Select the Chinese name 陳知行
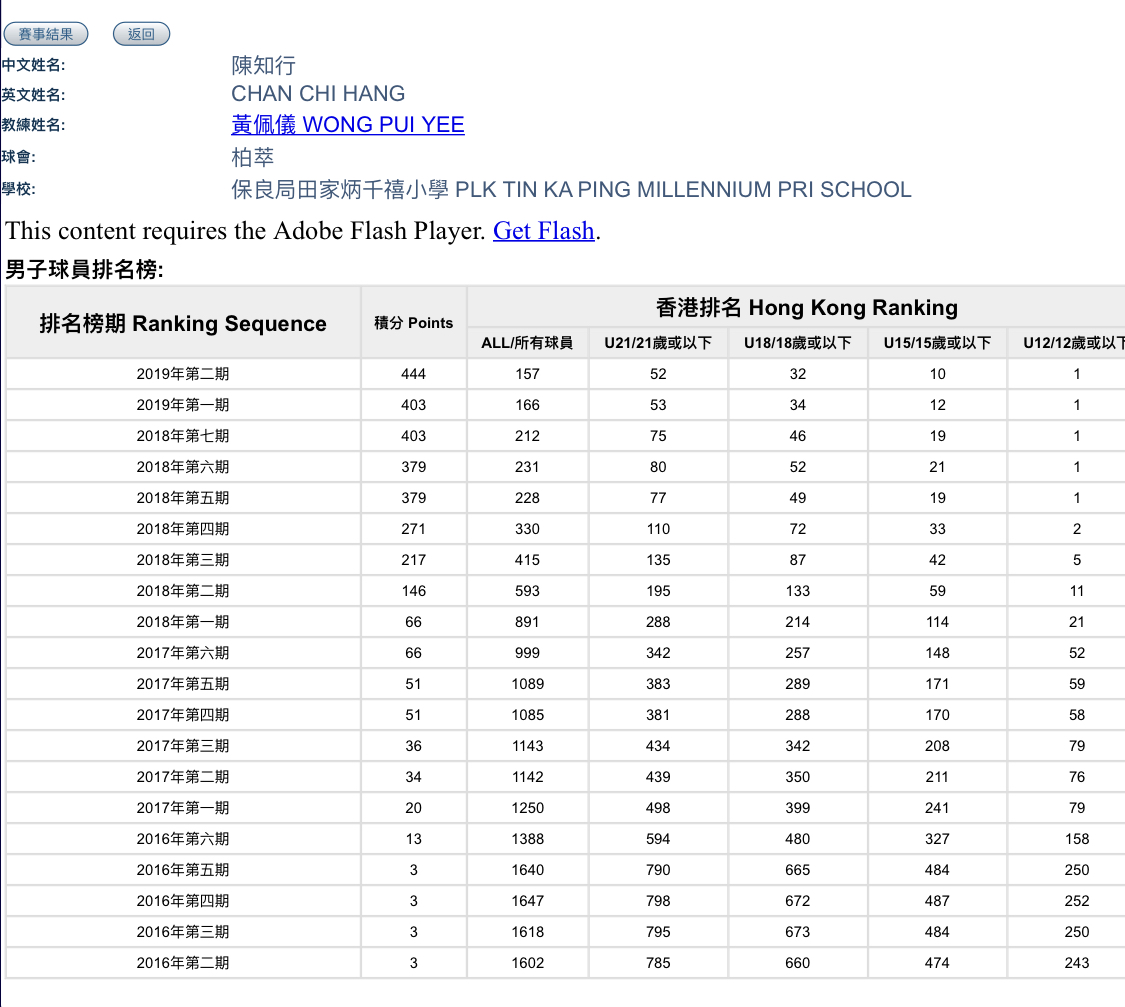The image size is (1125, 1007). tap(263, 65)
